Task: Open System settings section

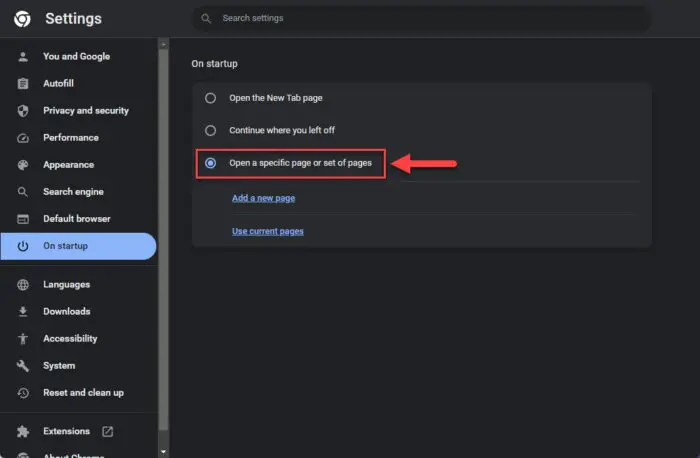Action: [x=79, y=366]
